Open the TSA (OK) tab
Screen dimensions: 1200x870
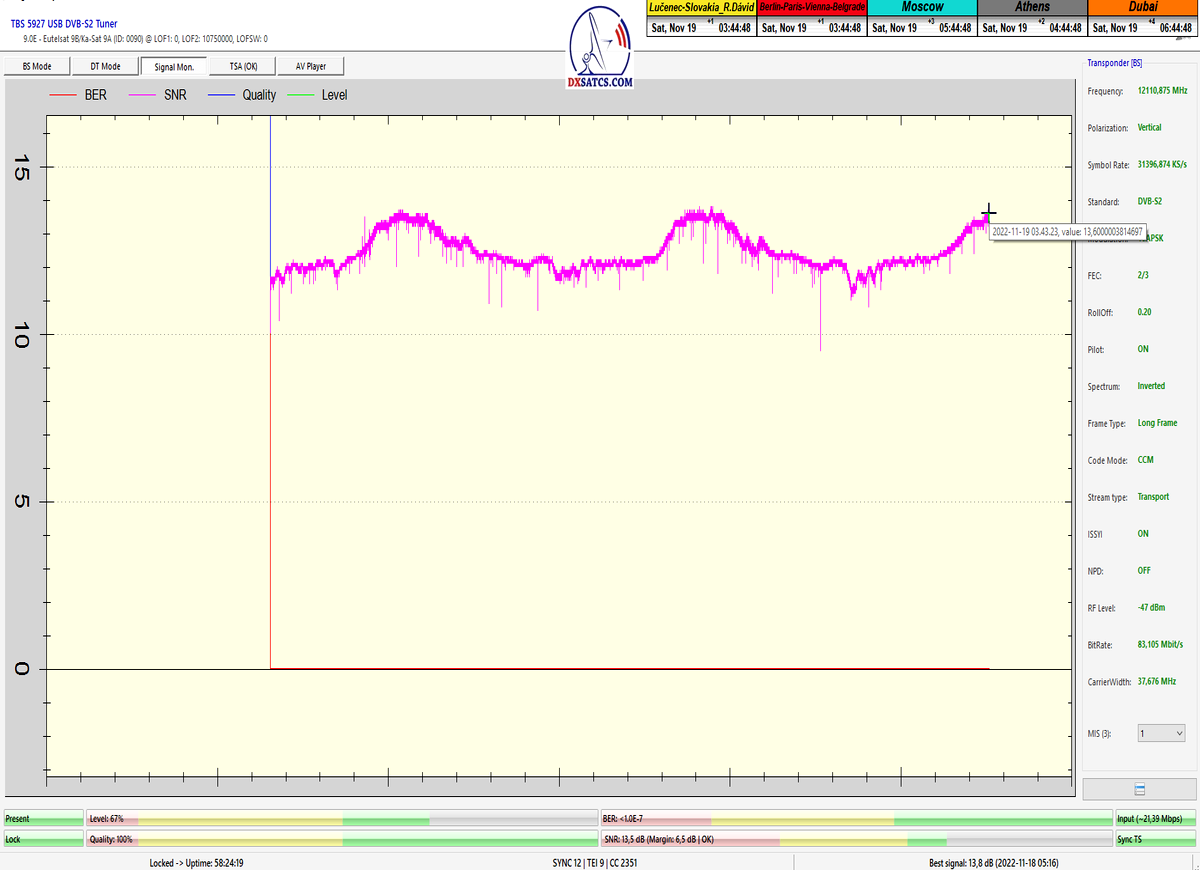[x=243, y=66]
